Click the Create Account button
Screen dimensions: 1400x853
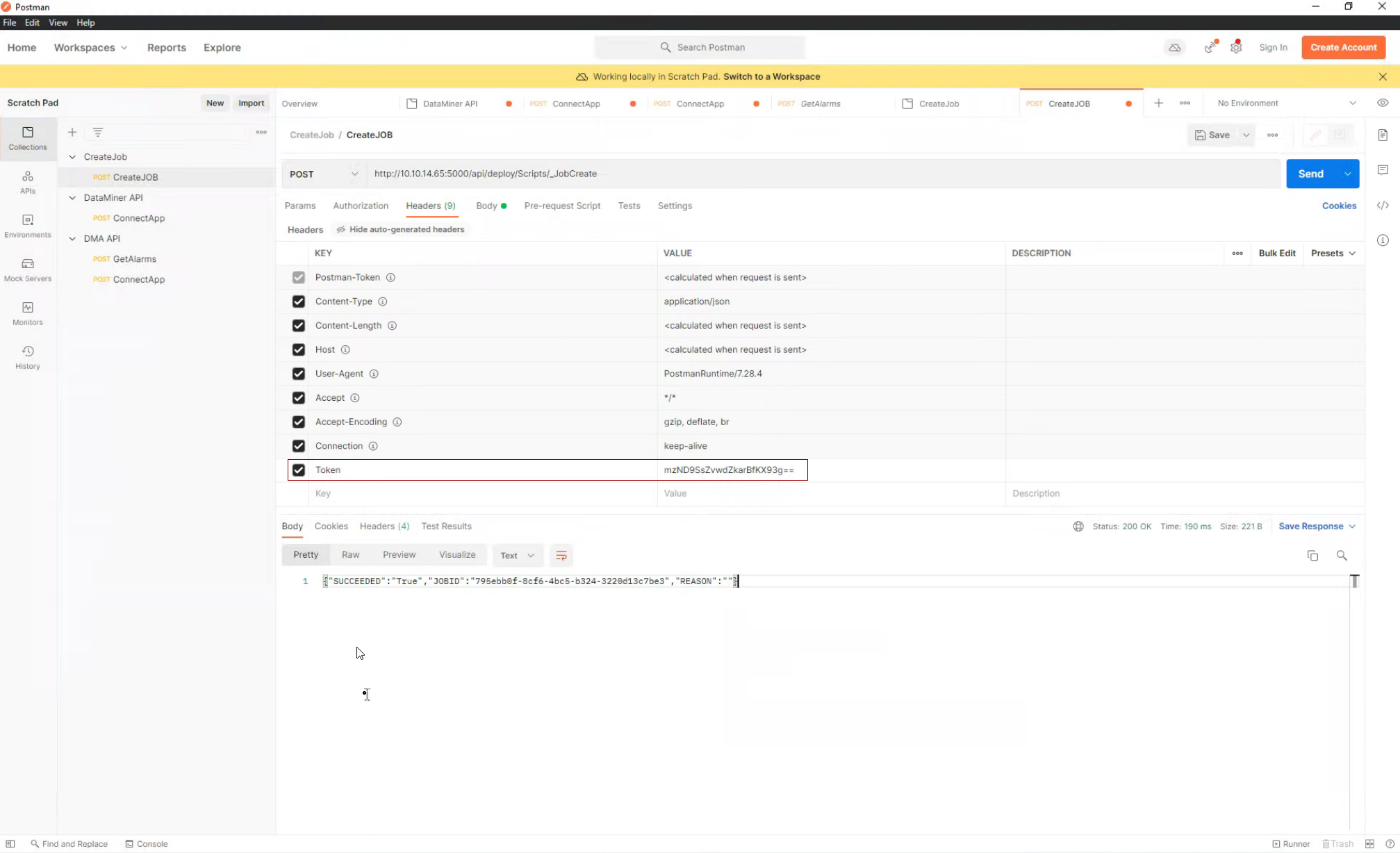(1343, 47)
